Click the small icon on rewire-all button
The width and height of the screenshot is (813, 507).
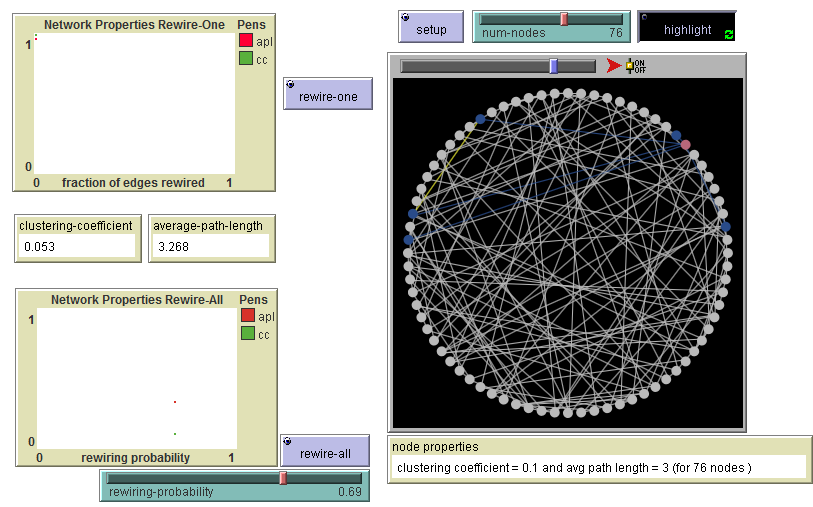(x=288, y=441)
